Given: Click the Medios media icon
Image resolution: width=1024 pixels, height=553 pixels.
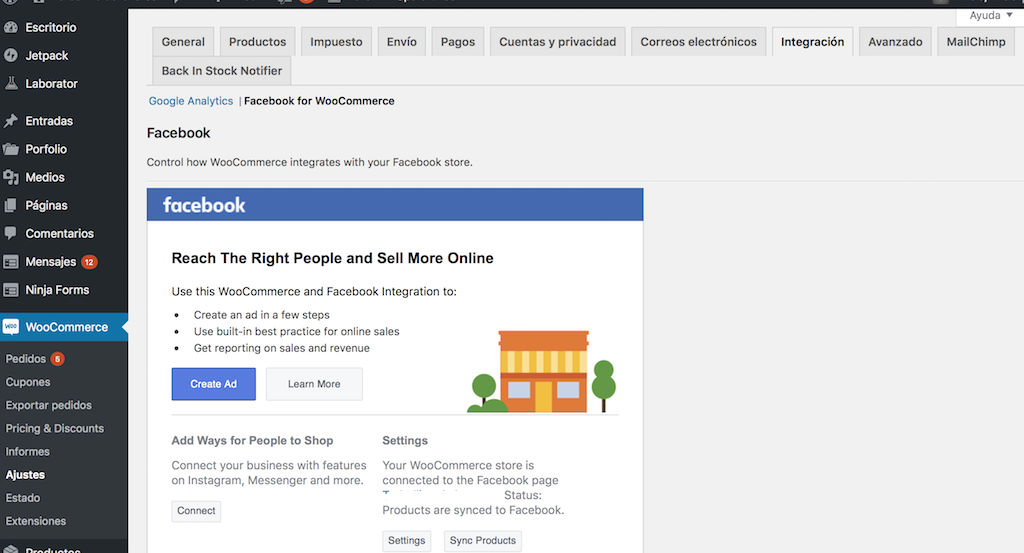Looking at the screenshot, I should 10,177.
